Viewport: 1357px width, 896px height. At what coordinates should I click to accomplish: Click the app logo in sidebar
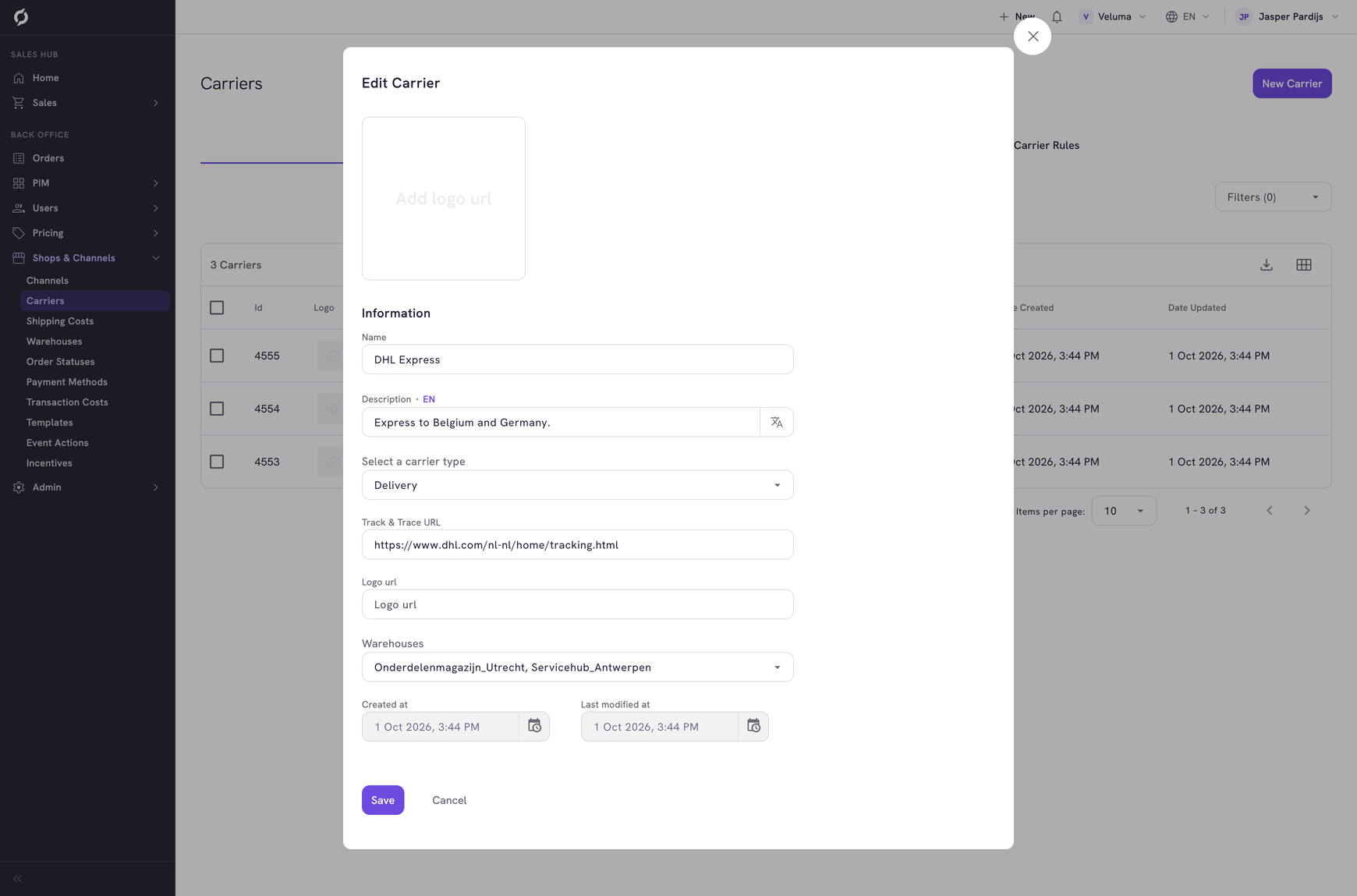click(x=21, y=16)
